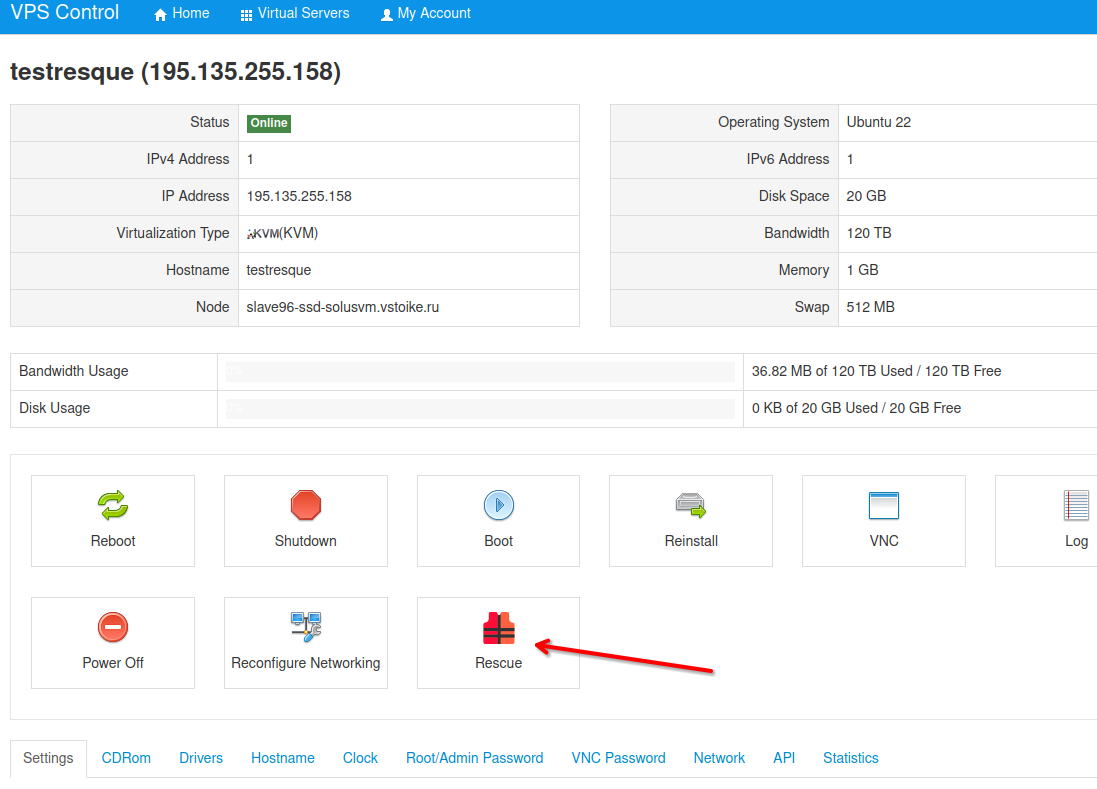Image resolution: width=1097 pixels, height=789 pixels.
Task: Open the Drivers tab
Action: click(201, 758)
